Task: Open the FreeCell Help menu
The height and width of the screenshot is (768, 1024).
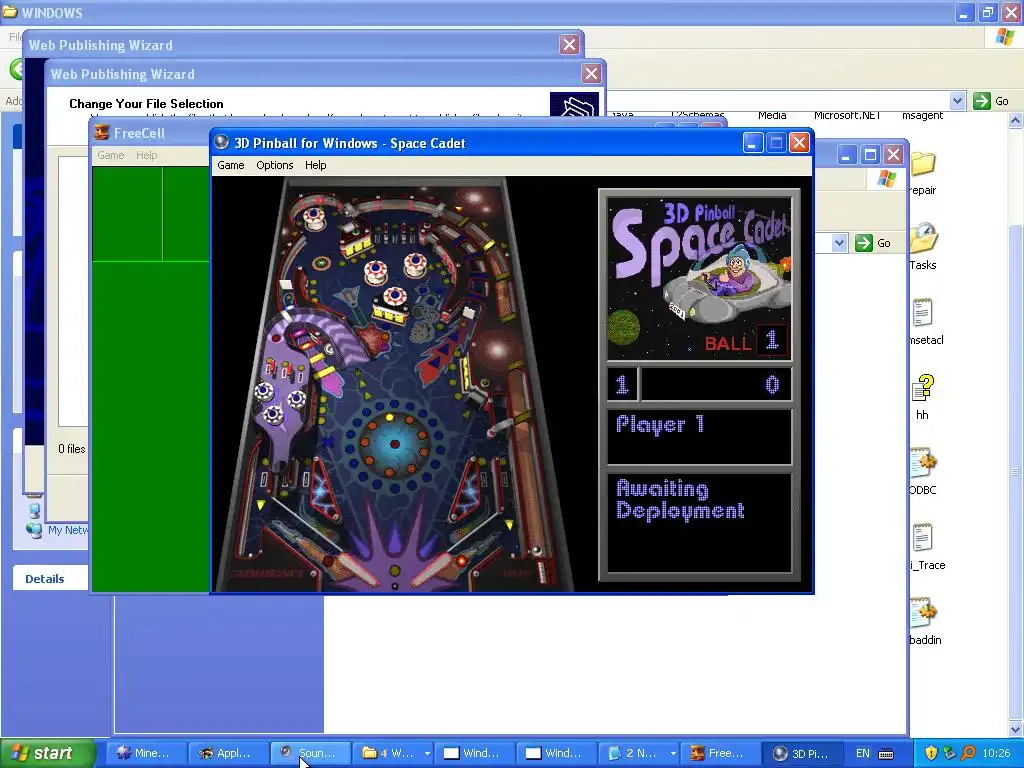Action: click(146, 155)
